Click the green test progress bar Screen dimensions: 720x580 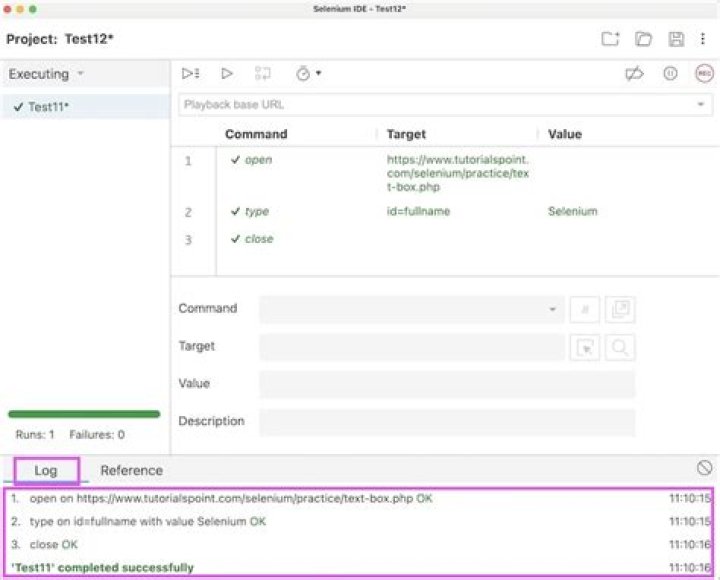84,414
